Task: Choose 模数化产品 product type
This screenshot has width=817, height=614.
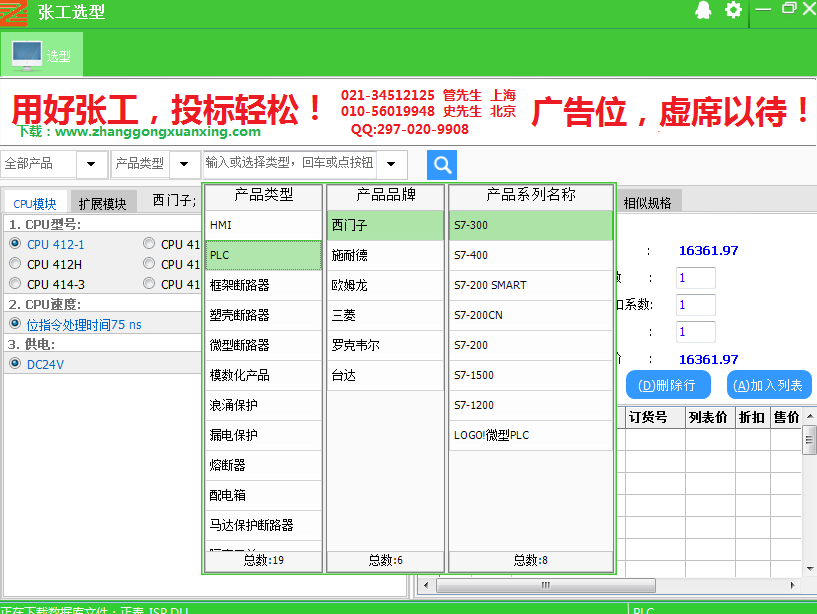Action: pos(264,375)
